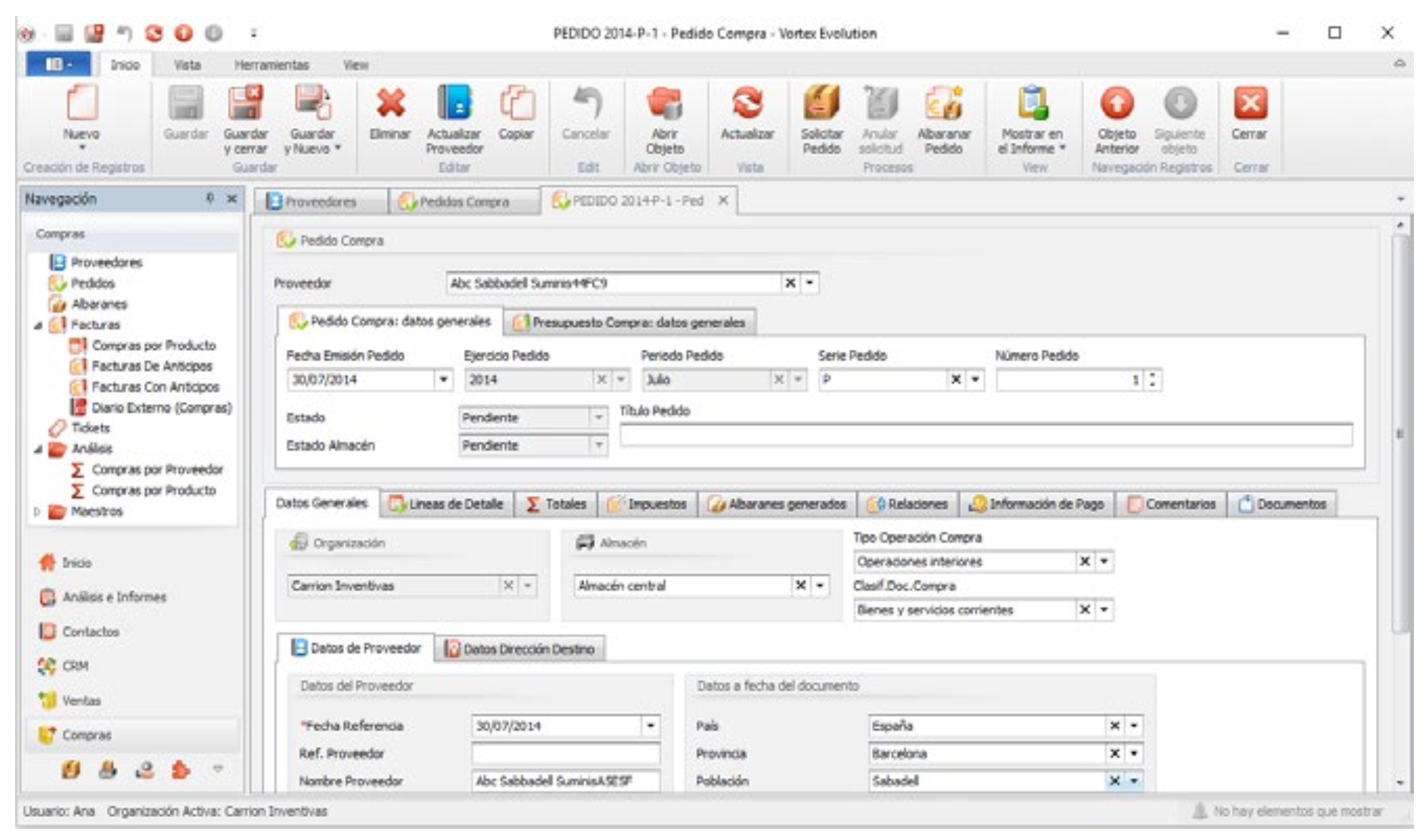Collapse the Análisis tree node
The height and width of the screenshot is (840, 1425).
click(x=38, y=450)
